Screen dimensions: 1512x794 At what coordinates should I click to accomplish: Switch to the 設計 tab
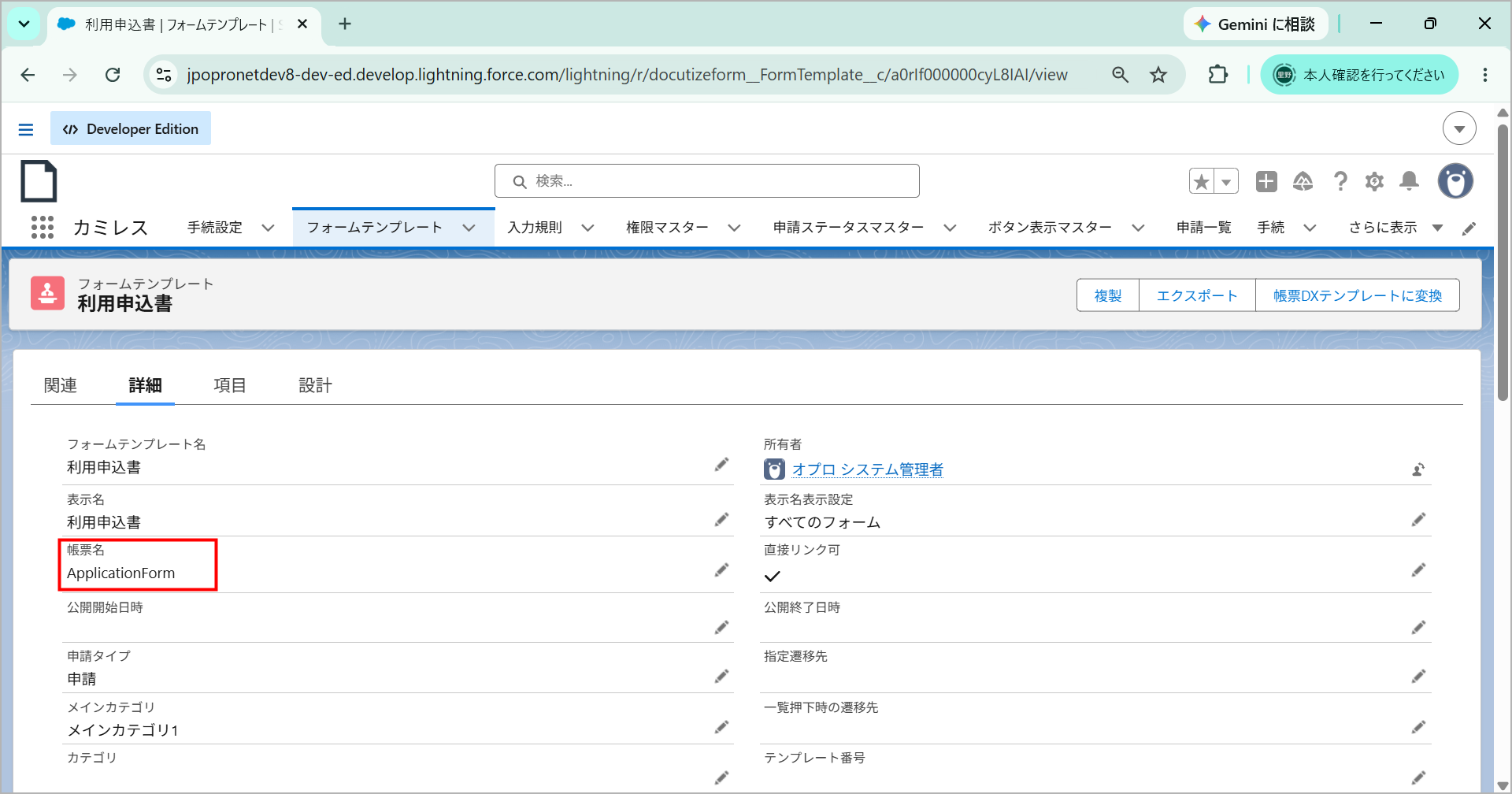(315, 385)
